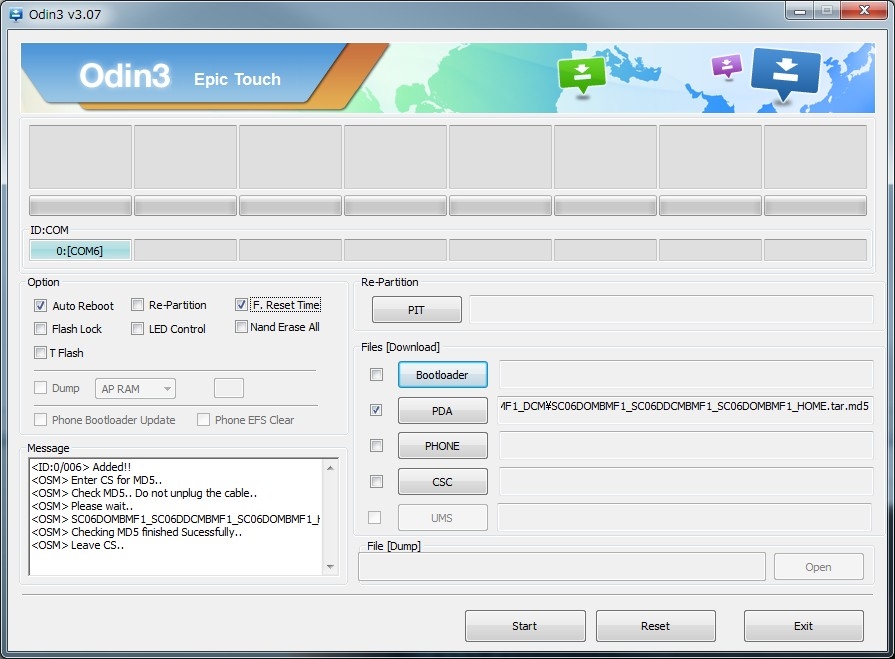Click the first progress bar slot
Image resolution: width=895 pixels, height=659 pixels.
(80, 205)
